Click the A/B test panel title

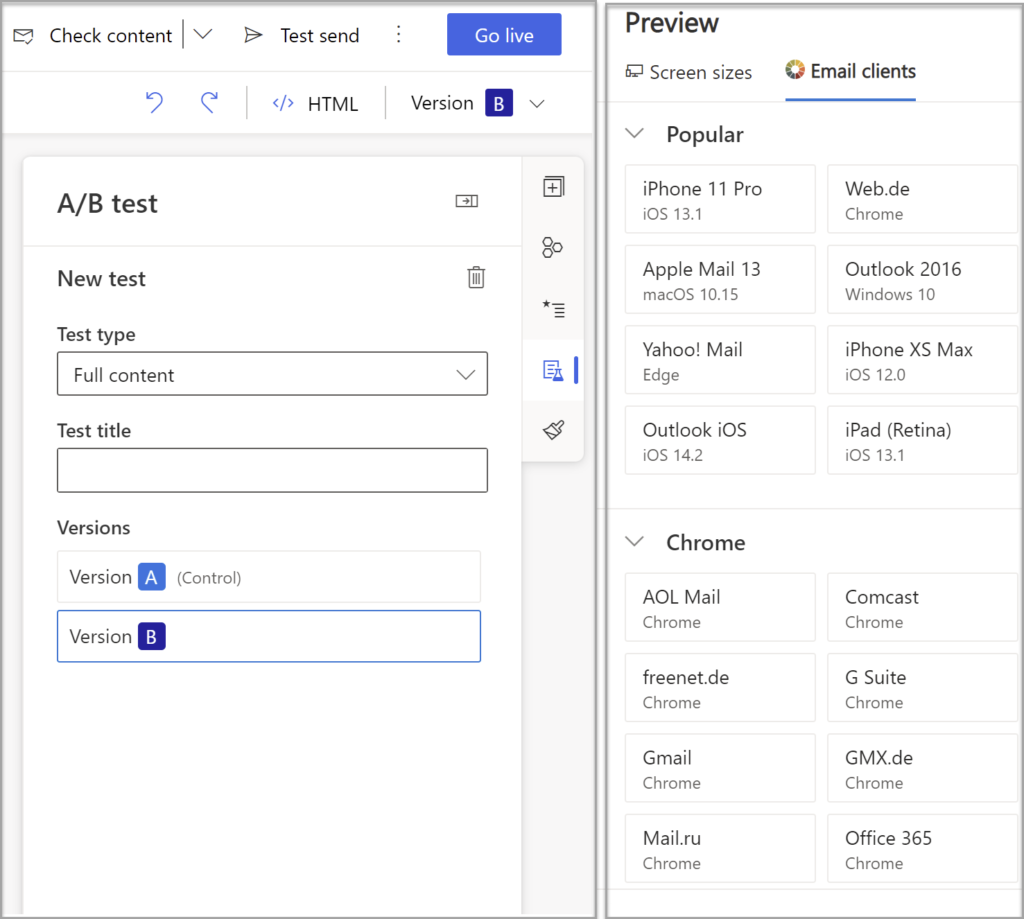click(108, 204)
